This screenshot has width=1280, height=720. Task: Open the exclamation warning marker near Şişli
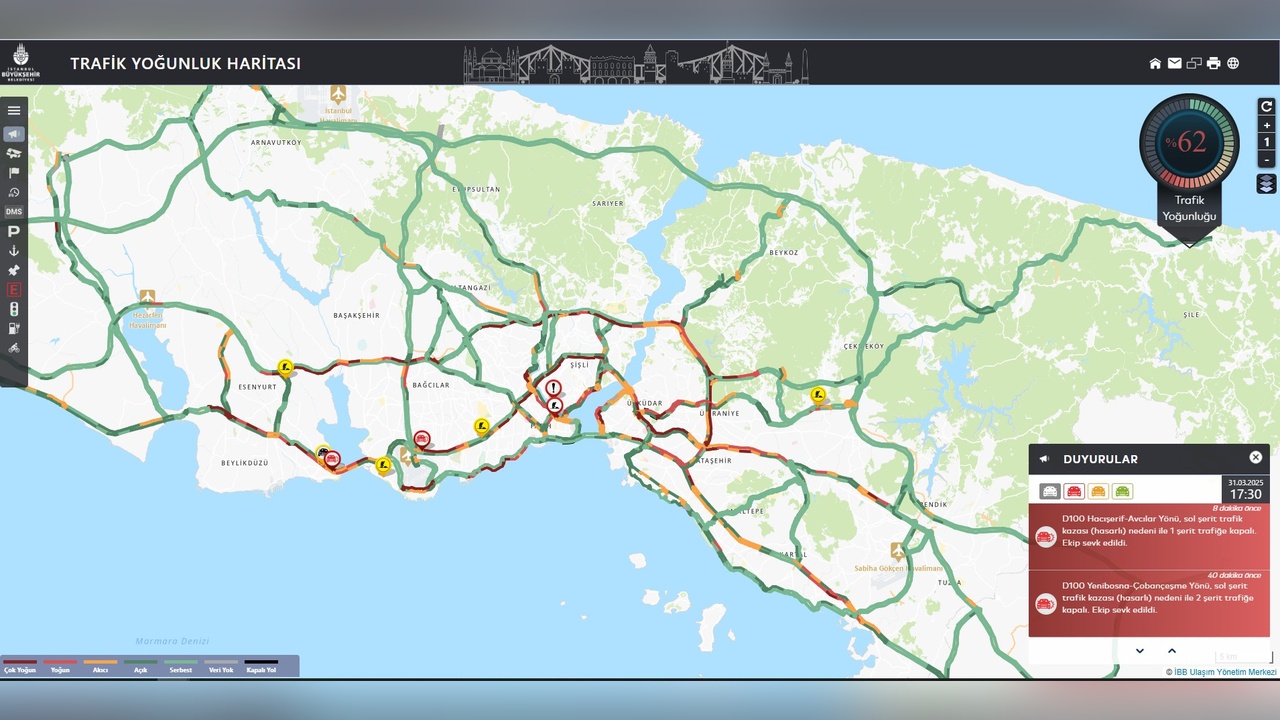553,387
